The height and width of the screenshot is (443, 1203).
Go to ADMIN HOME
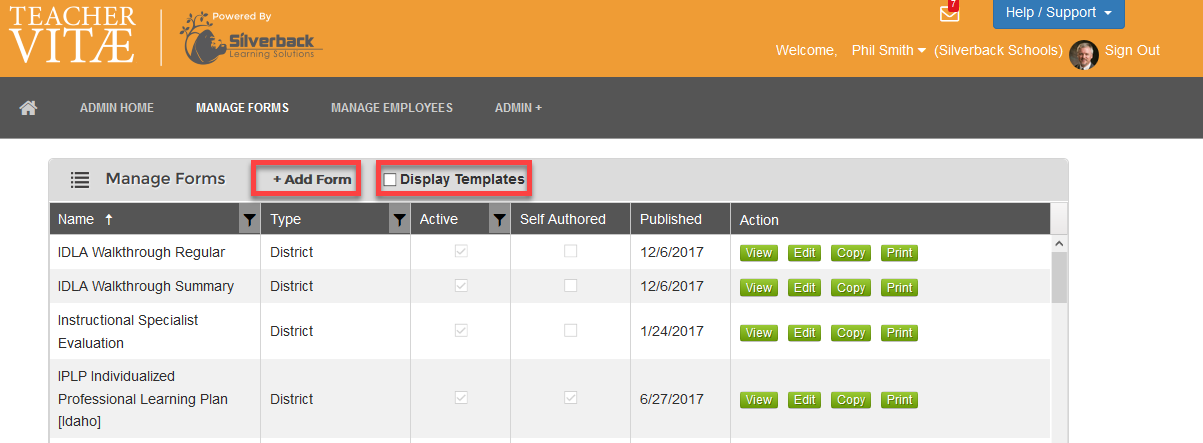[x=117, y=108]
